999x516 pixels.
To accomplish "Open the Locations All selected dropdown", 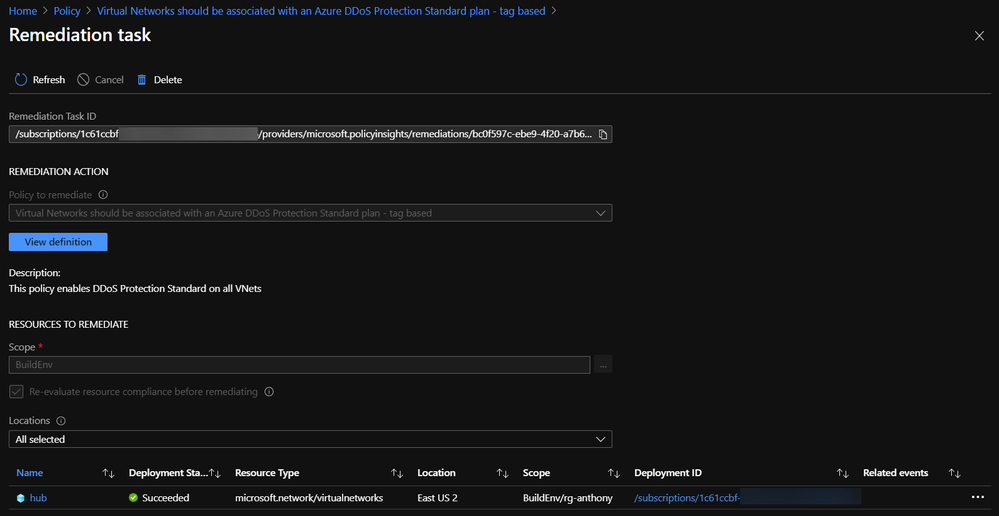I will pyautogui.click(x=600, y=439).
